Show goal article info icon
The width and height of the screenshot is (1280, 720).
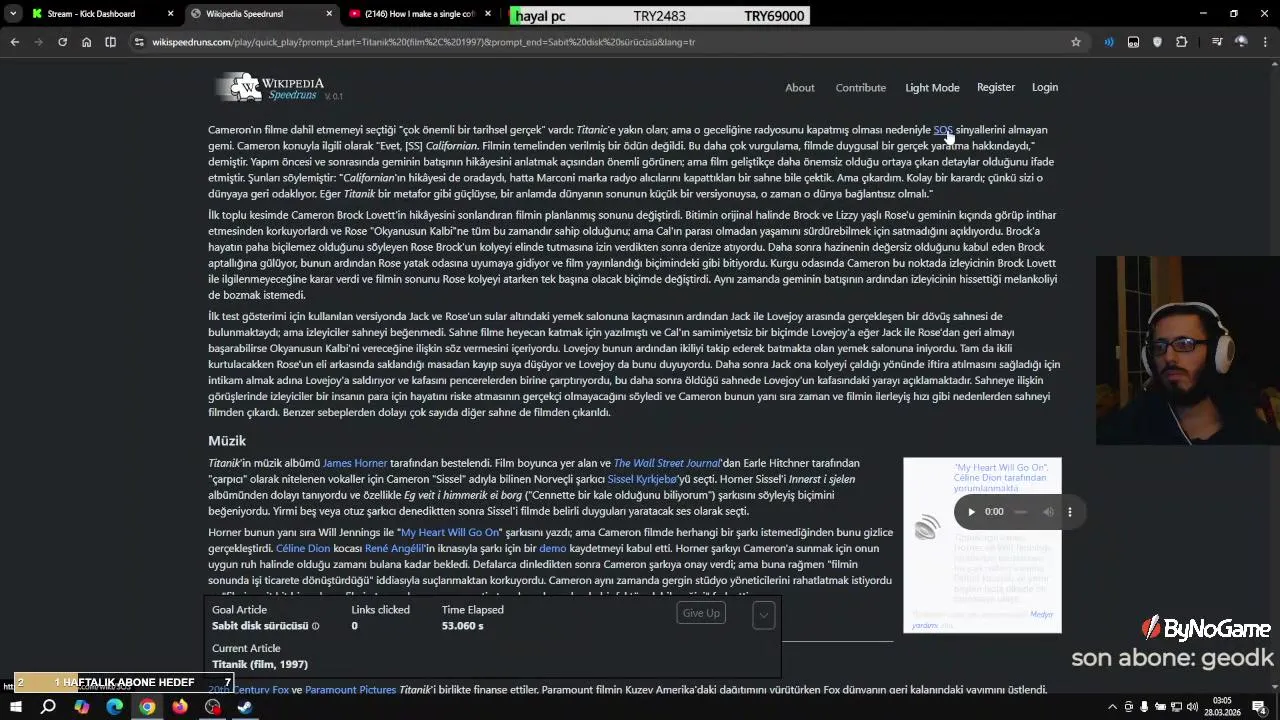315,626
